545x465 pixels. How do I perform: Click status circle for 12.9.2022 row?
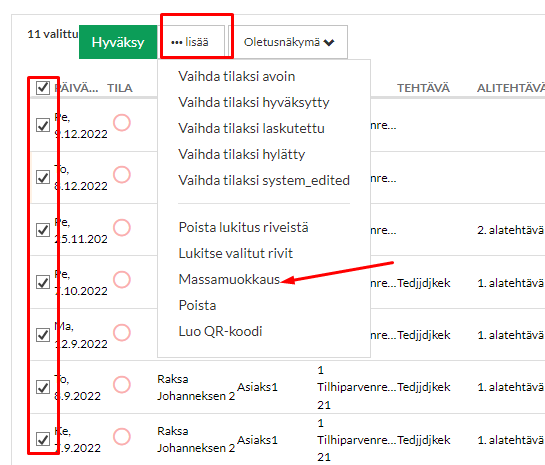coord(122,333)
